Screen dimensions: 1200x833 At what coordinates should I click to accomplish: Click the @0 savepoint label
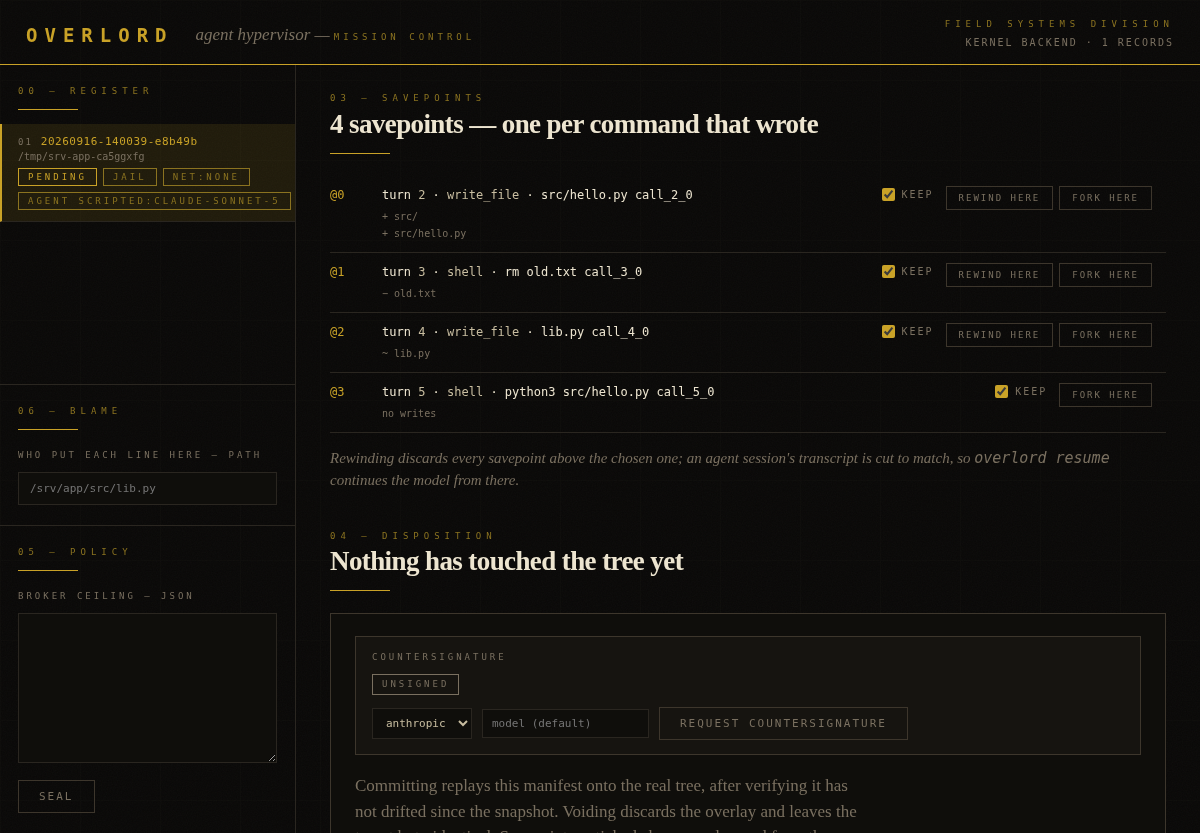(337, 195)
